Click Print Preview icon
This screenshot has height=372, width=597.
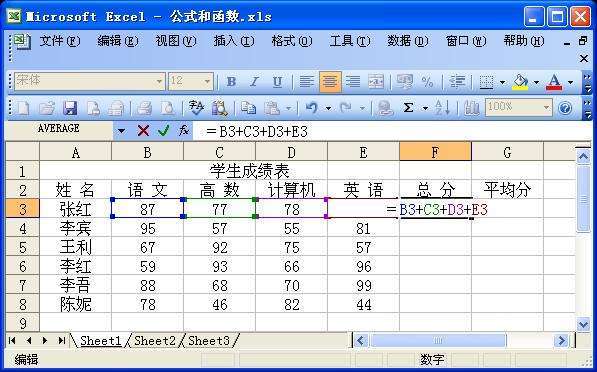tap(167, 109)
